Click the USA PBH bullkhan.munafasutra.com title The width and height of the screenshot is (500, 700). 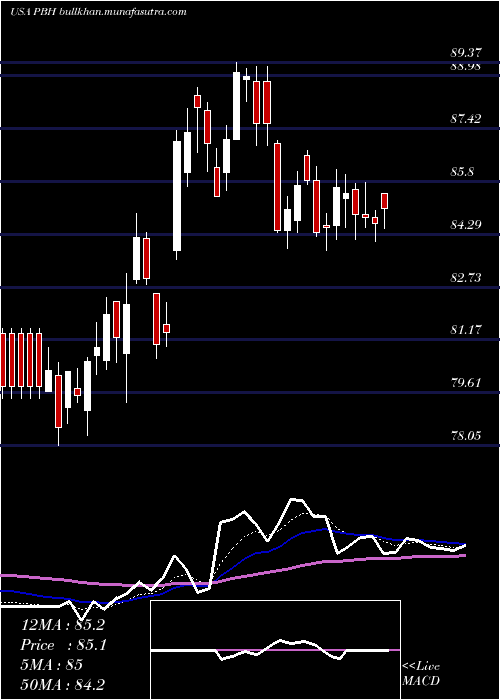(98, 12)
